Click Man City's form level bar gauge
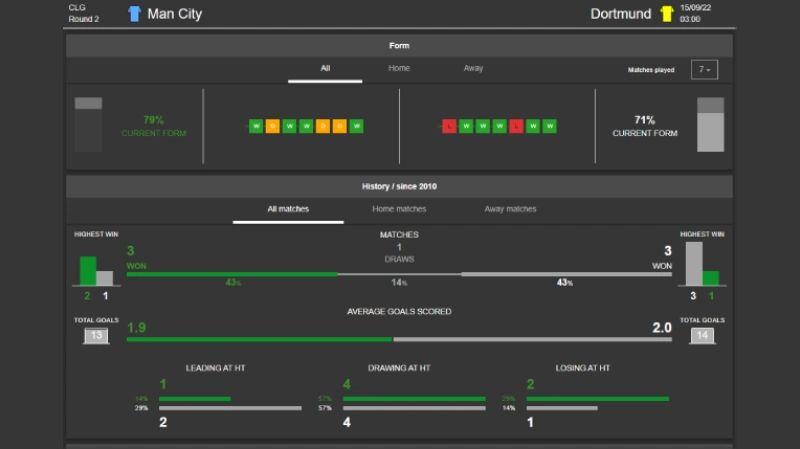This screenshot has width=800, height=449. point(88,124)
